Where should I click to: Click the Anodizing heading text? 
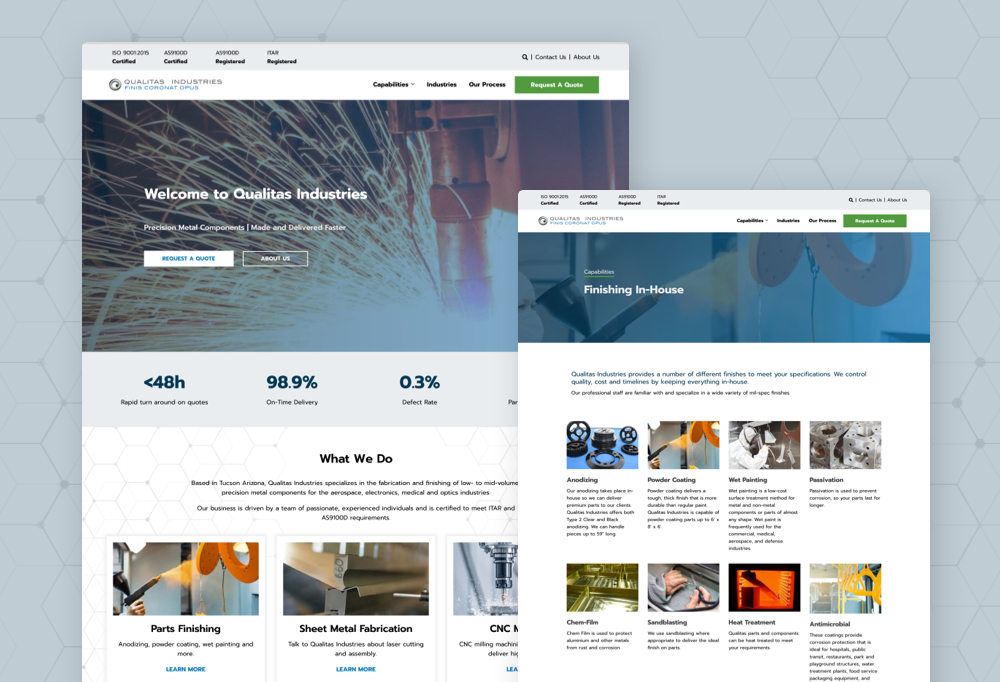point(582,480)
